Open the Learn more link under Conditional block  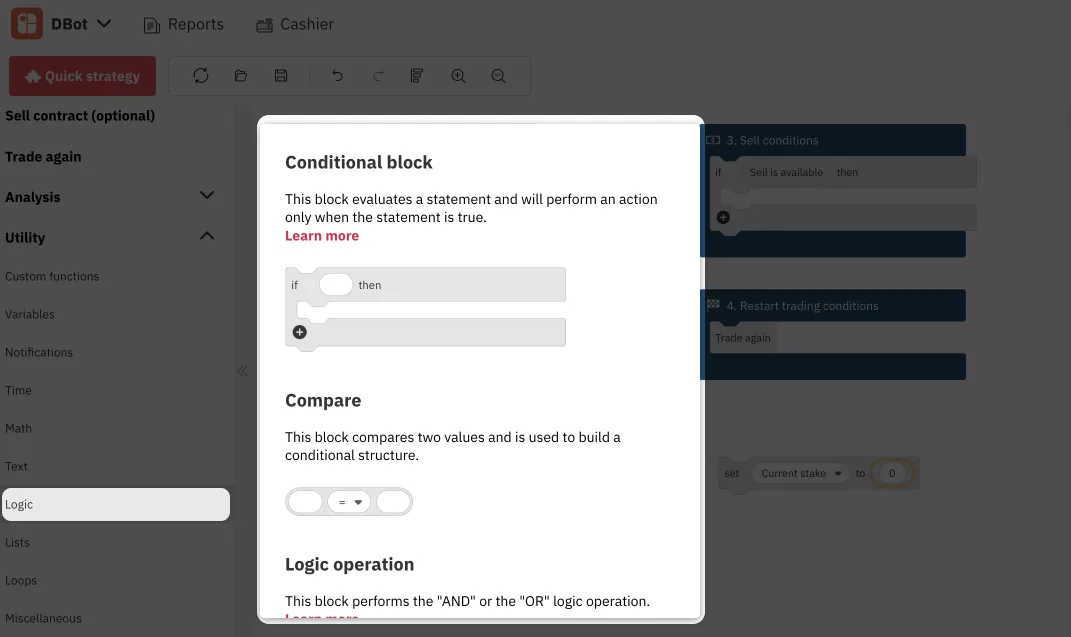tap(322, 235)
